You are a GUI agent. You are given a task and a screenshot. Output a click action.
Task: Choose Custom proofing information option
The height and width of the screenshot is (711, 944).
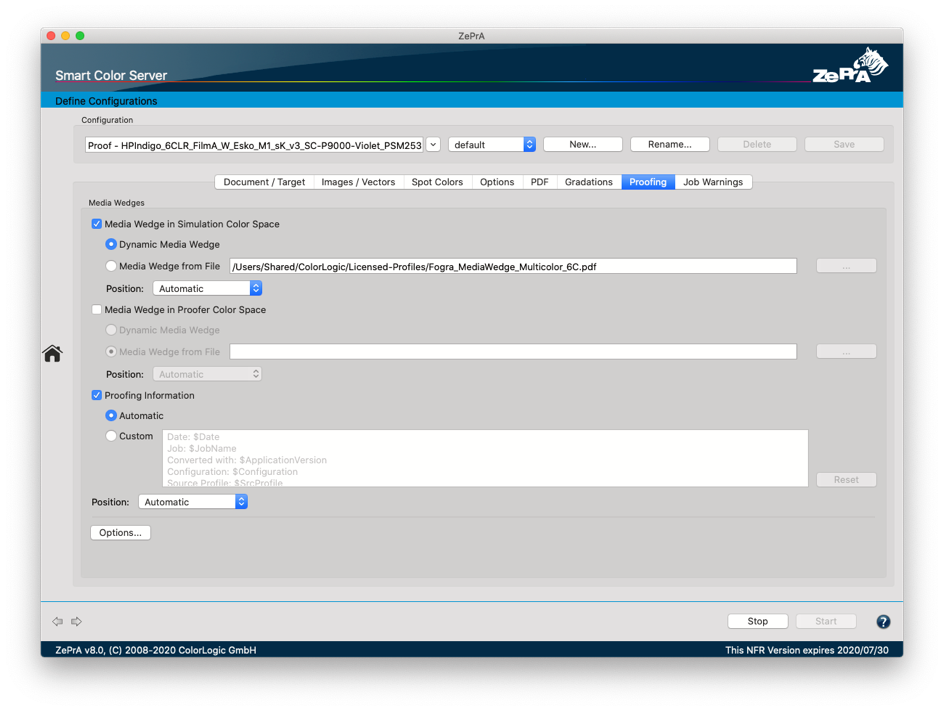[111, 436]
